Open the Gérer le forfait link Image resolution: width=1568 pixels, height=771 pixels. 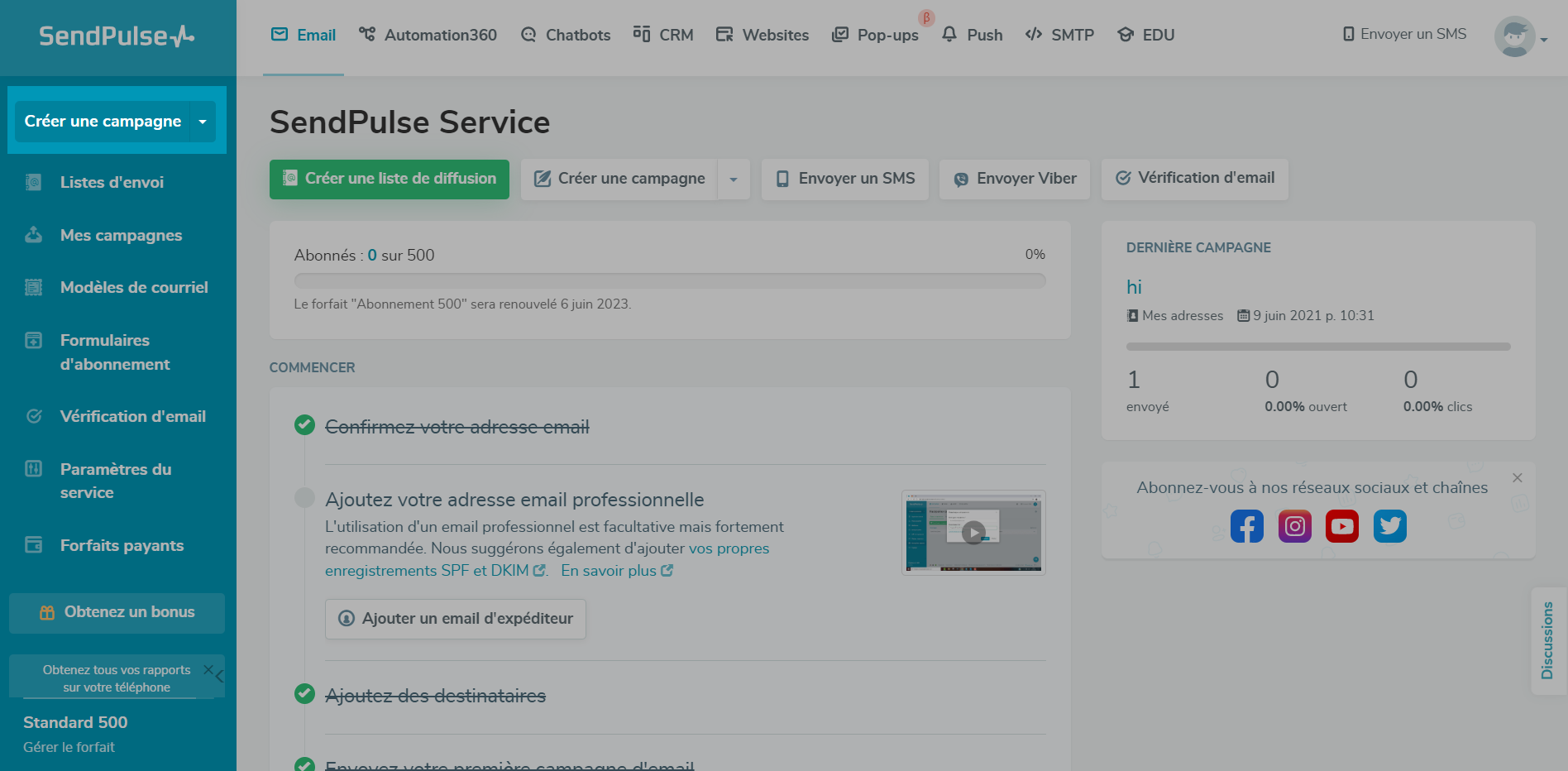click(x=69, y=747)
